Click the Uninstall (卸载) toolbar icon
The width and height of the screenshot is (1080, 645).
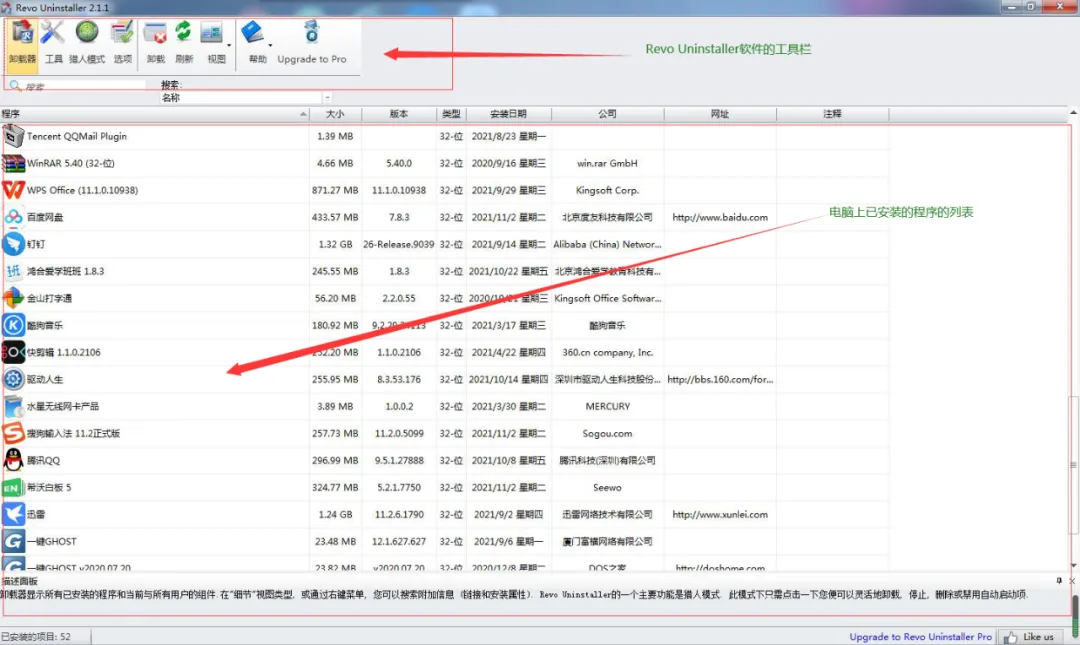155,35
